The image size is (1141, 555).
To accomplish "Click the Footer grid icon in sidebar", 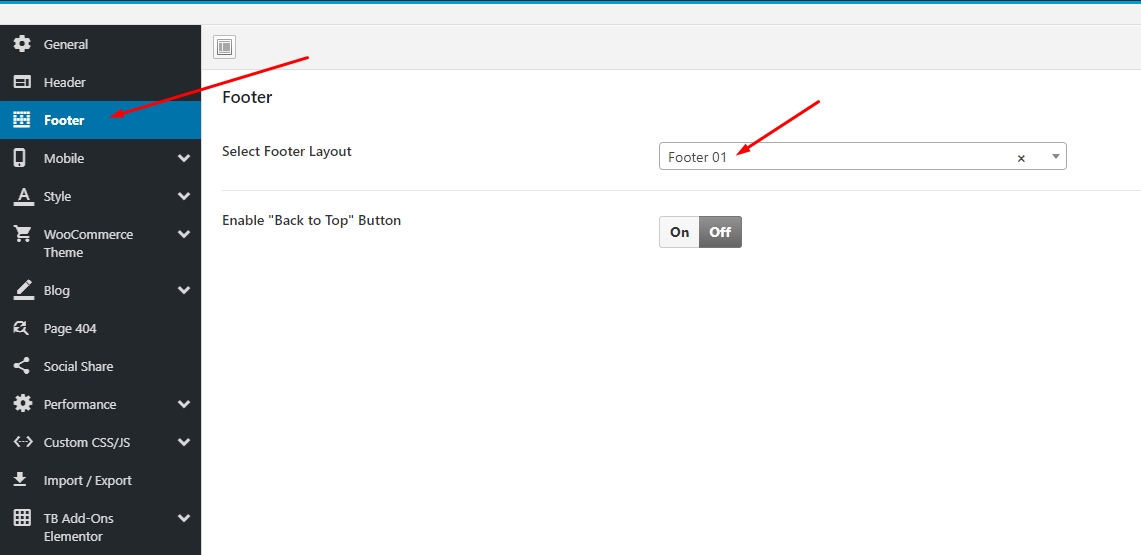I will point(21,120).
